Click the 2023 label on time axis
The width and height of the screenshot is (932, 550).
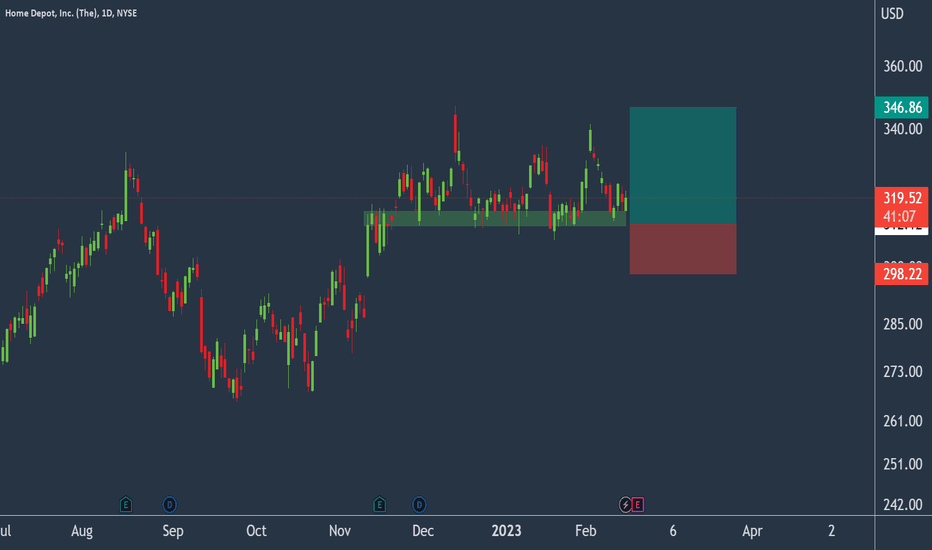(506, 531)
